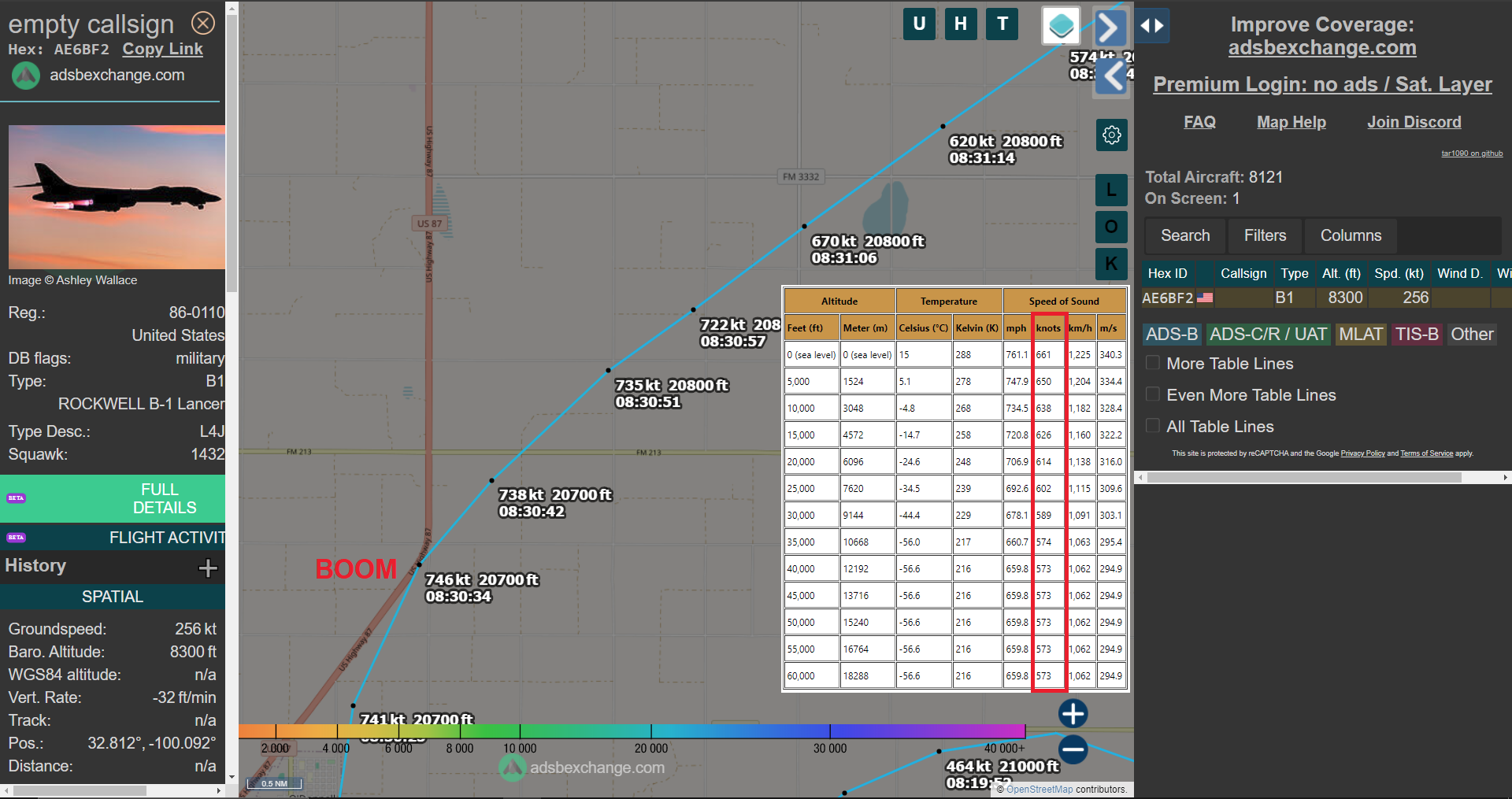The image size is (1512, 799).
Task: Click the T map toggle button
Action: point(1002,24)
